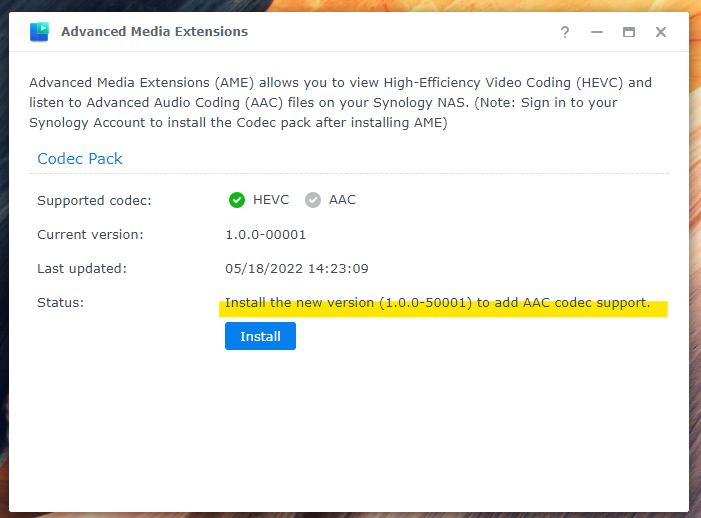Image resolution: width=701 pixels, height=518 pixels.
Task: Click the window title text
Action: tap(154, 32)
